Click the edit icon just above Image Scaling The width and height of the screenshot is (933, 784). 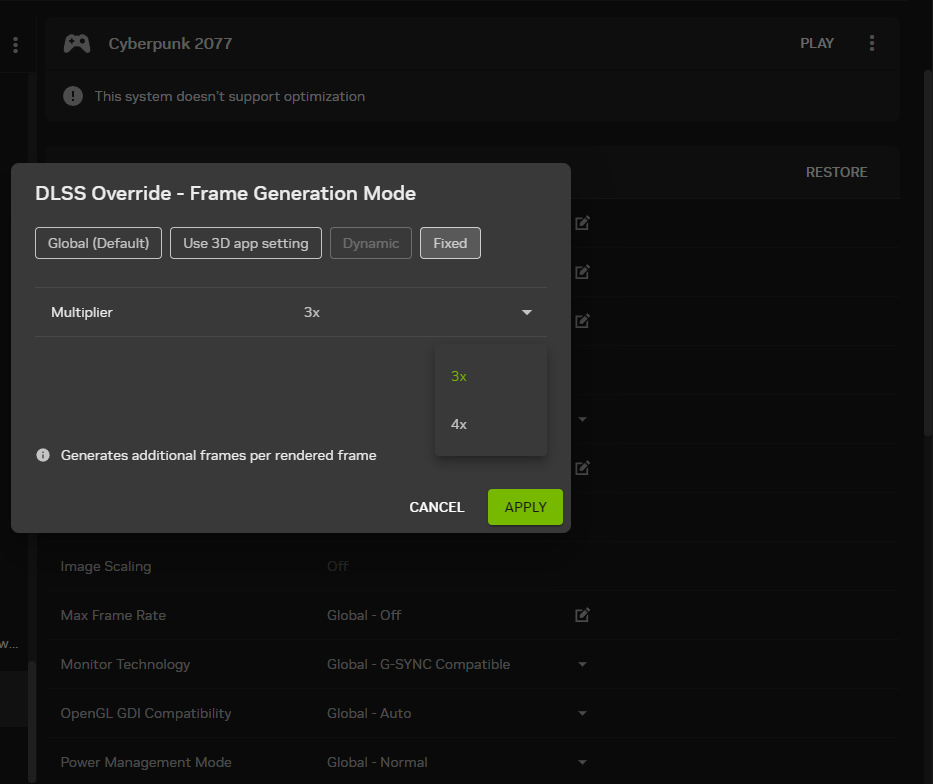pos(582,467)
